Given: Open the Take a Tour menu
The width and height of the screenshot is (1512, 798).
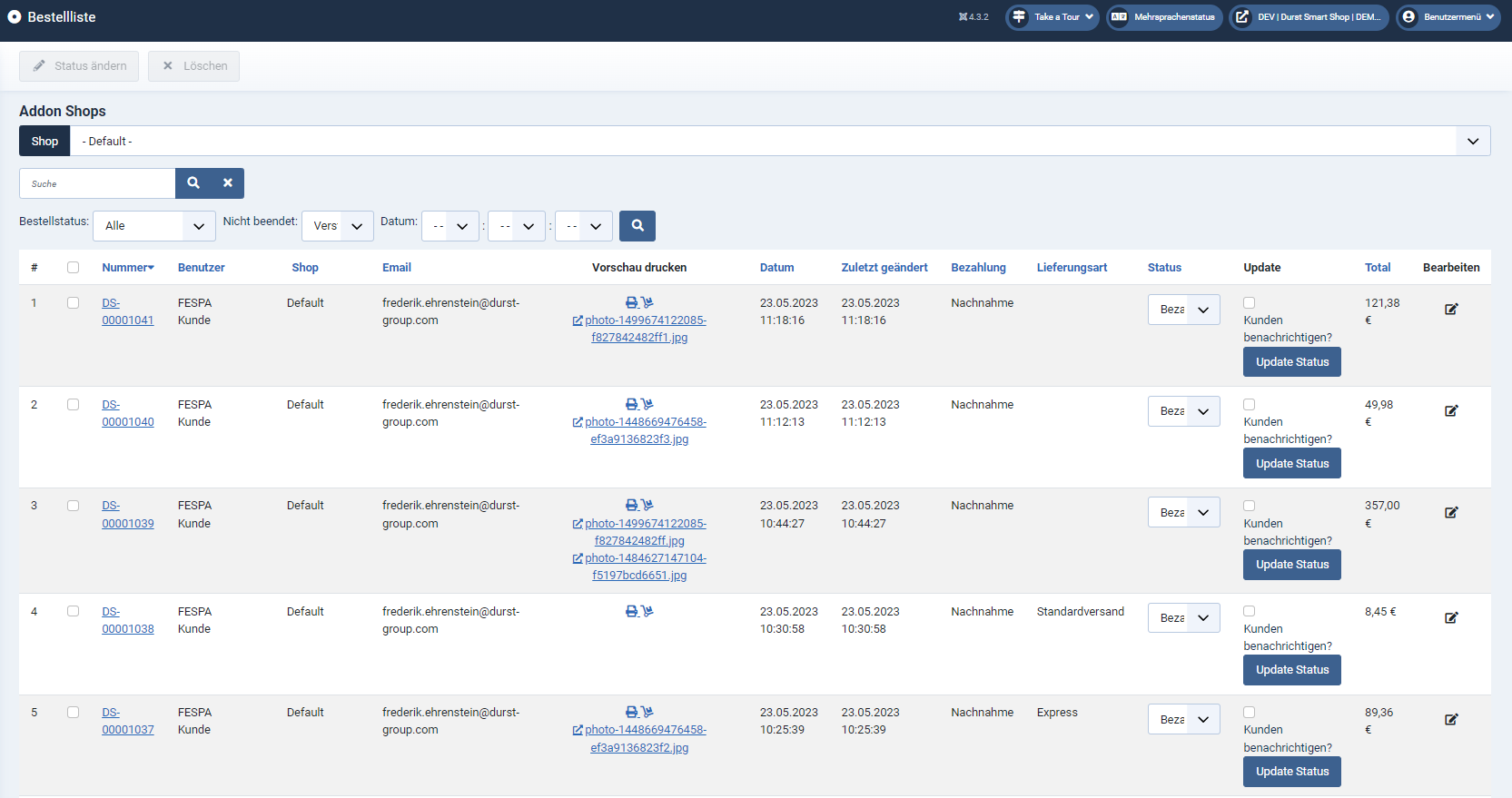Looking at the screenshot, I should click(1052, 17).
